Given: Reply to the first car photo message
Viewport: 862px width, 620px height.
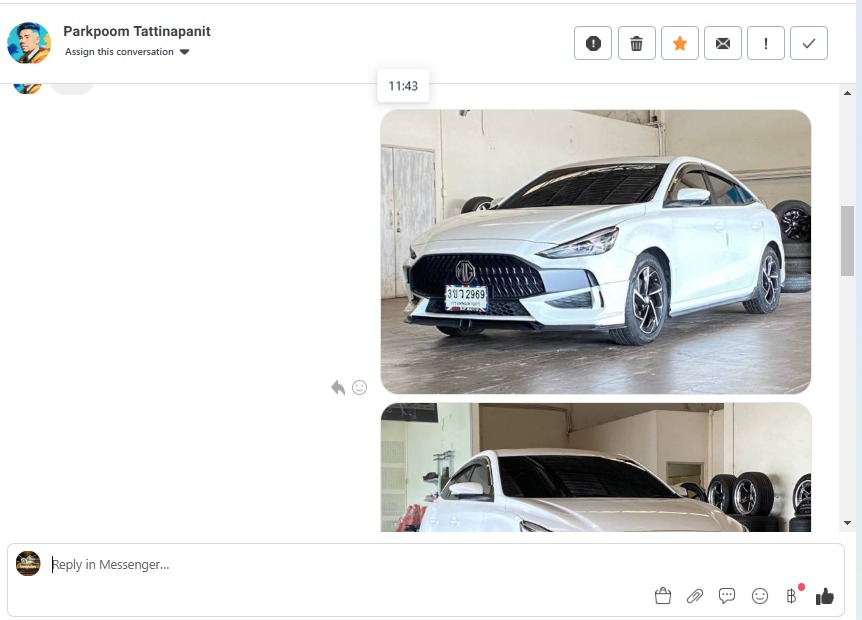Looking at the screenshot, I should [x=338, y=388].
